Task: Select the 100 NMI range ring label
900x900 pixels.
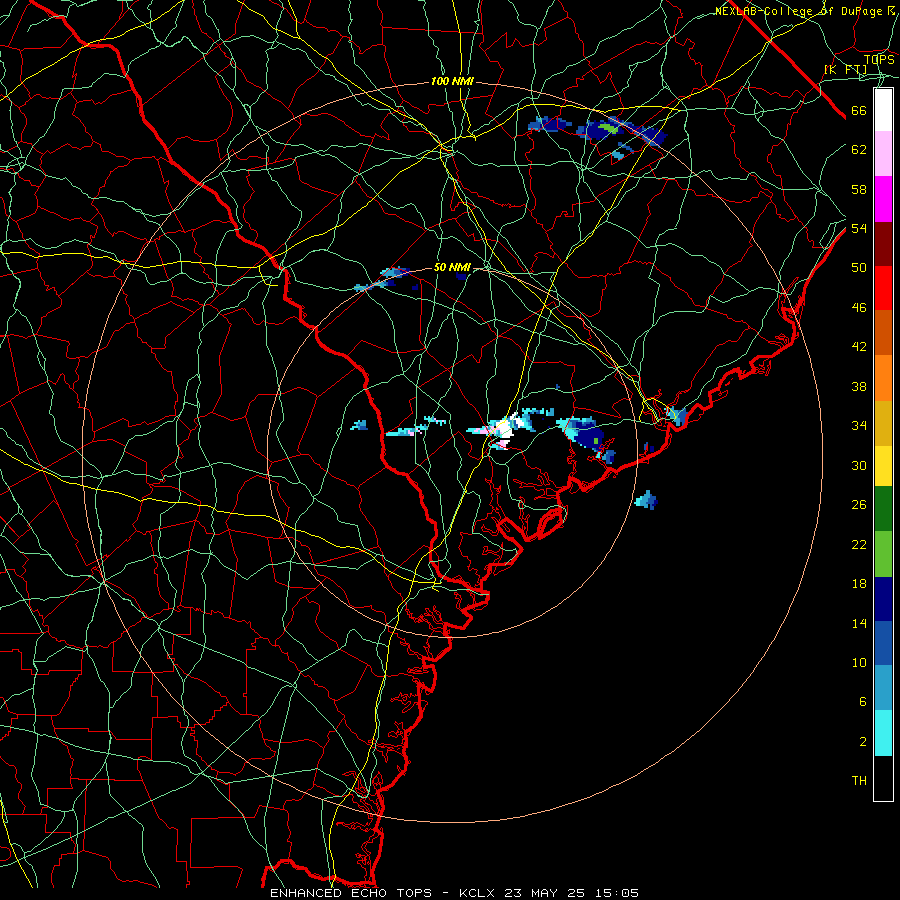Action: (452, 82)
